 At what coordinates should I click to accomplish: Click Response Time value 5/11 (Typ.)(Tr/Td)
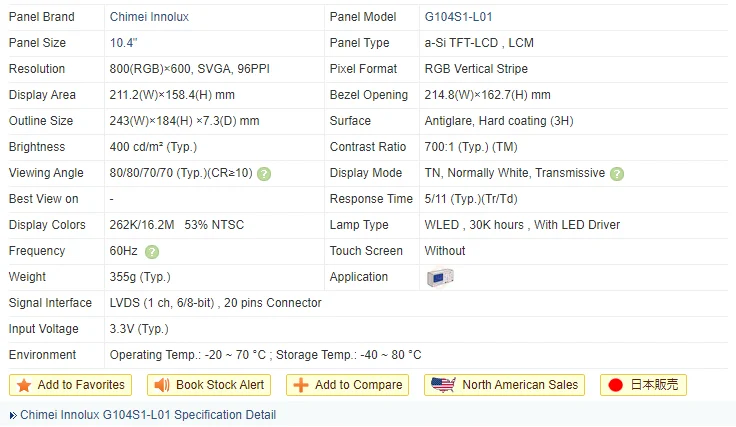click(471, 199)
